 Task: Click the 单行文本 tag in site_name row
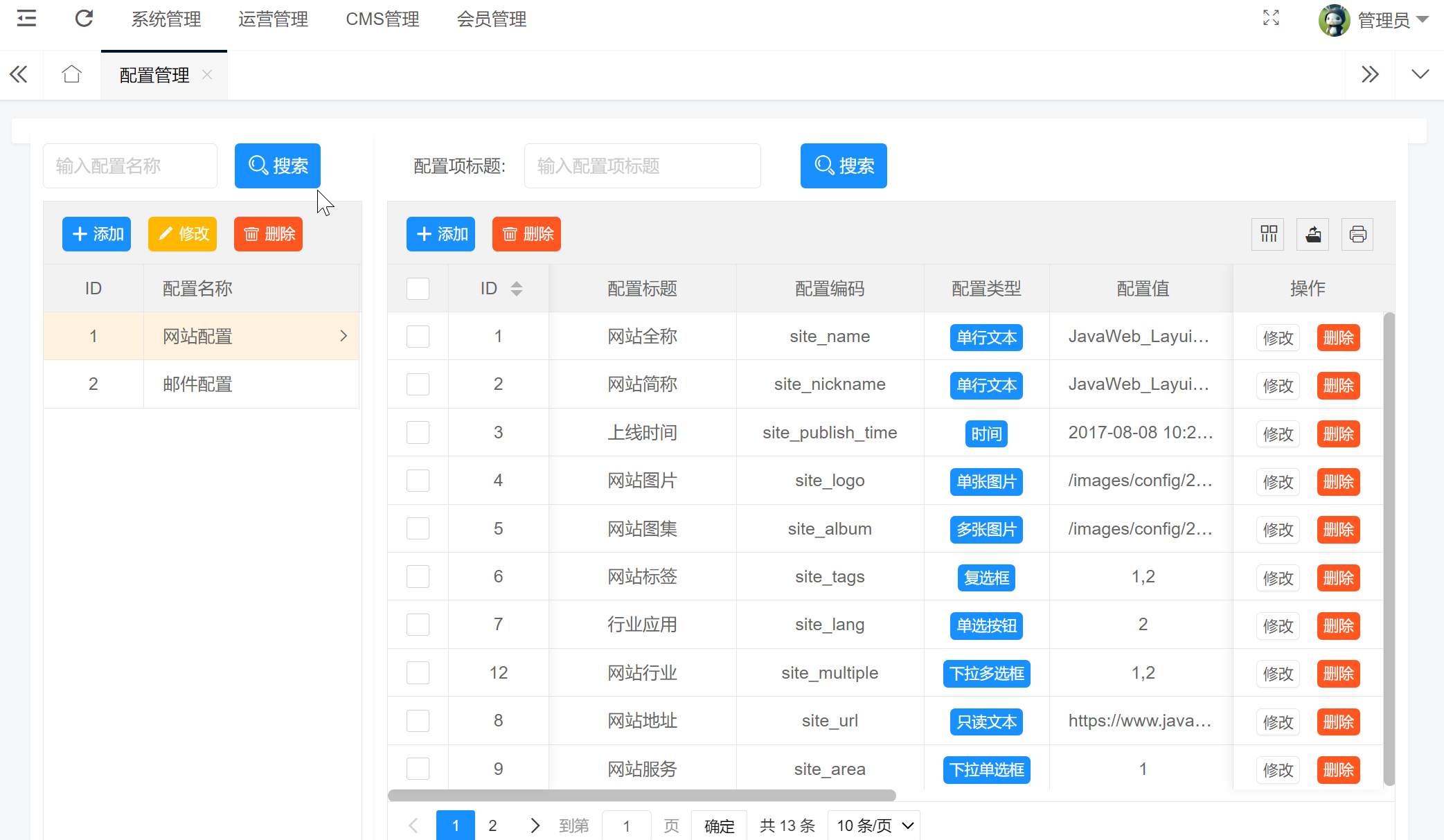[x=986, y=338]
